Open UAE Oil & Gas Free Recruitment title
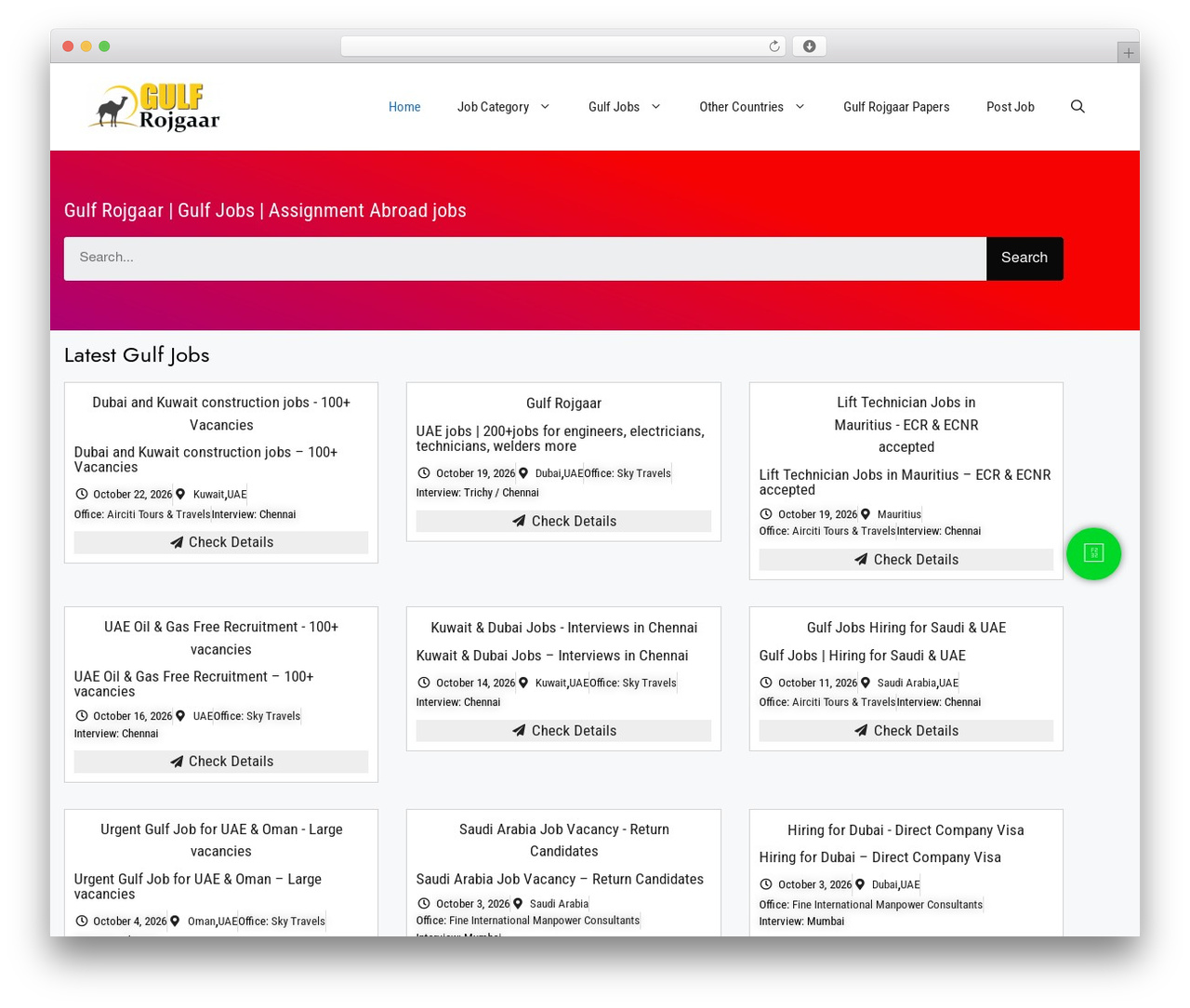The width and height of the screenshot is (1190, 1008). (x=221, y=639)
